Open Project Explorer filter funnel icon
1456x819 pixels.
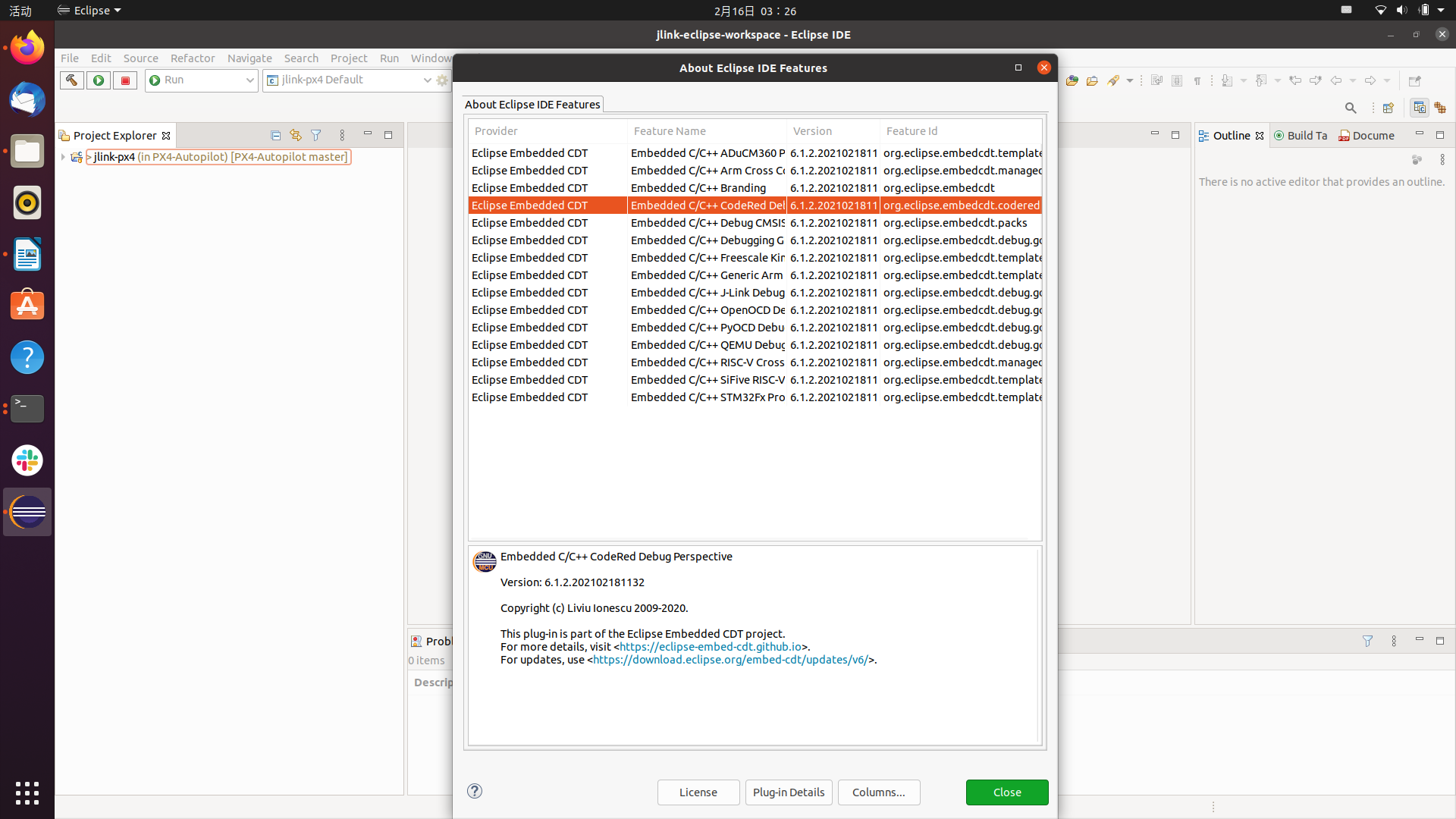[316, 136]
